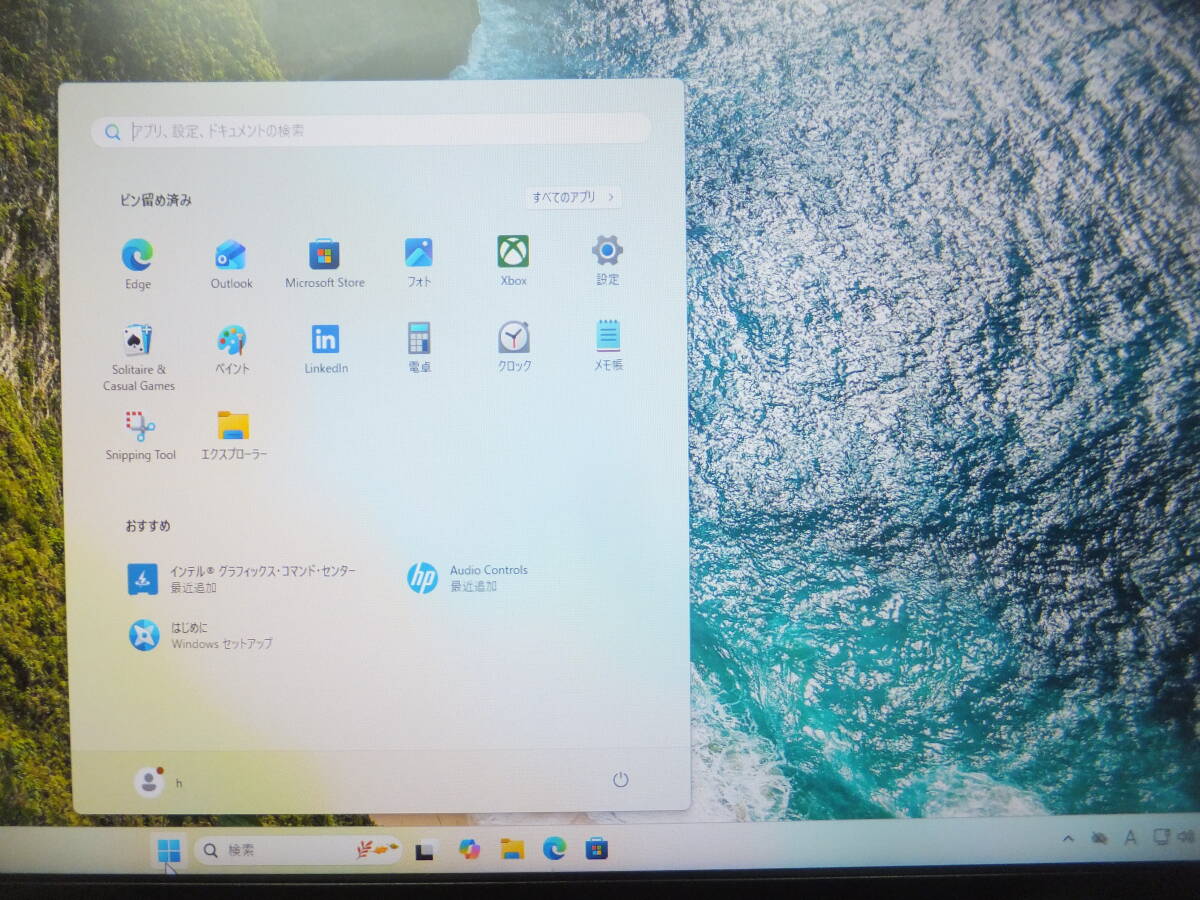Open Copilot from the taskbar

pos(469,849)
